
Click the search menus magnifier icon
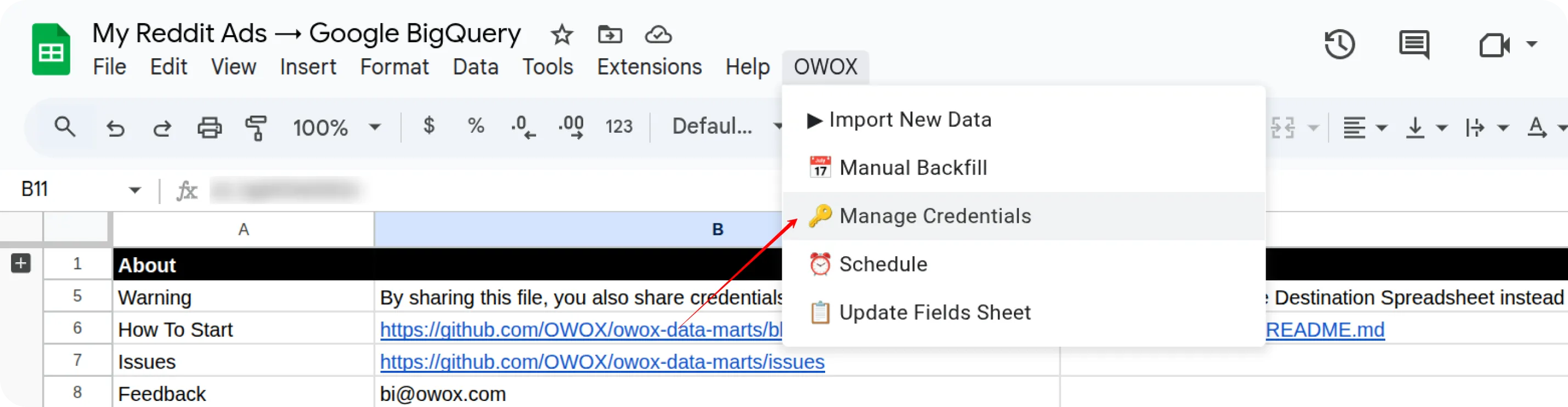[x=65, y=127]
